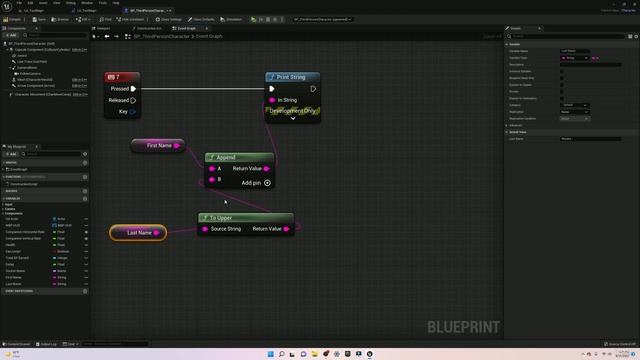640x360 pixels.
Task: Collapse the Default Value section
Action: 507,132
